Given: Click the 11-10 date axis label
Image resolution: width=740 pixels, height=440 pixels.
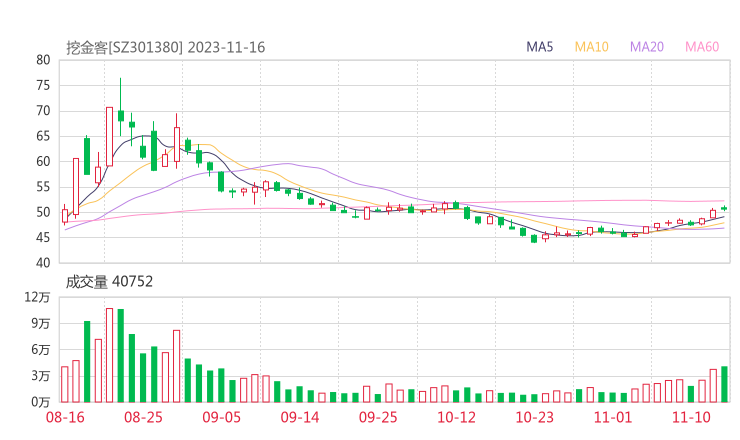Looking at the screenshot, I should point(691,417).
